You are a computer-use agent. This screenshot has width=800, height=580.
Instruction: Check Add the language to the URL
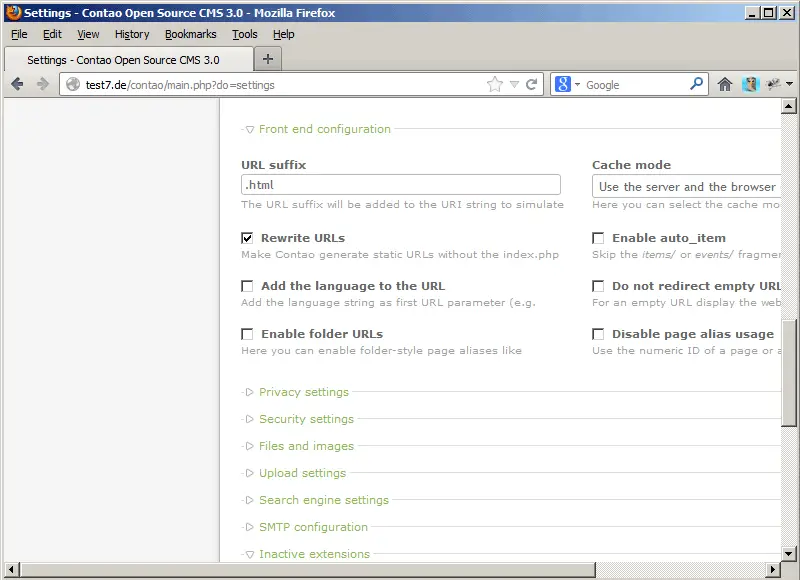tap(247, 286)
